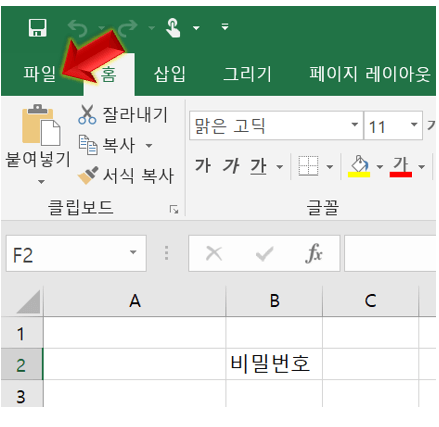Screen dimensions: 439x427
Task: Apply the yellow fill color bucket
Action: tap(359, 166)
